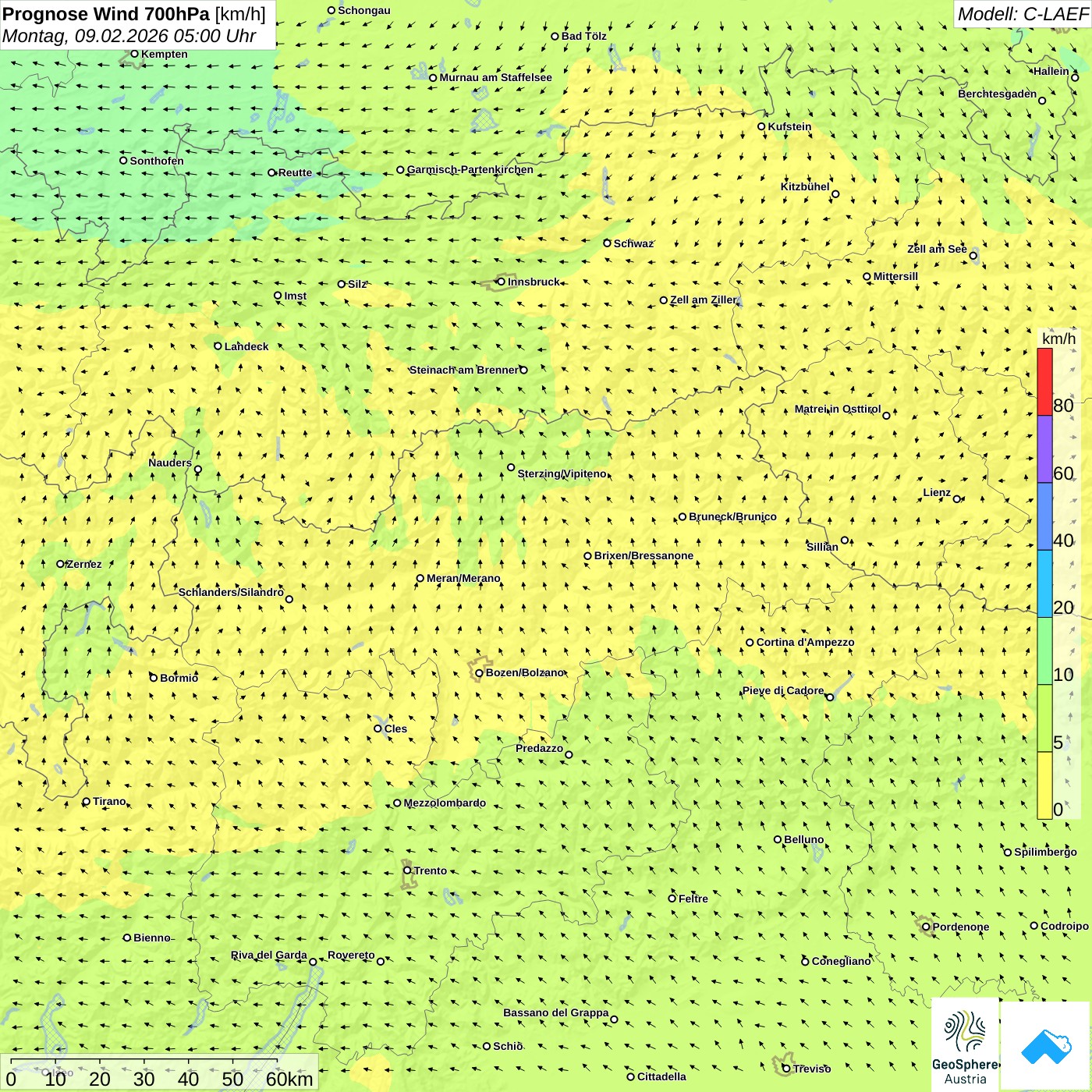
Task: Click the 'Lienz' city label
Action: click(x=937, y=492)
